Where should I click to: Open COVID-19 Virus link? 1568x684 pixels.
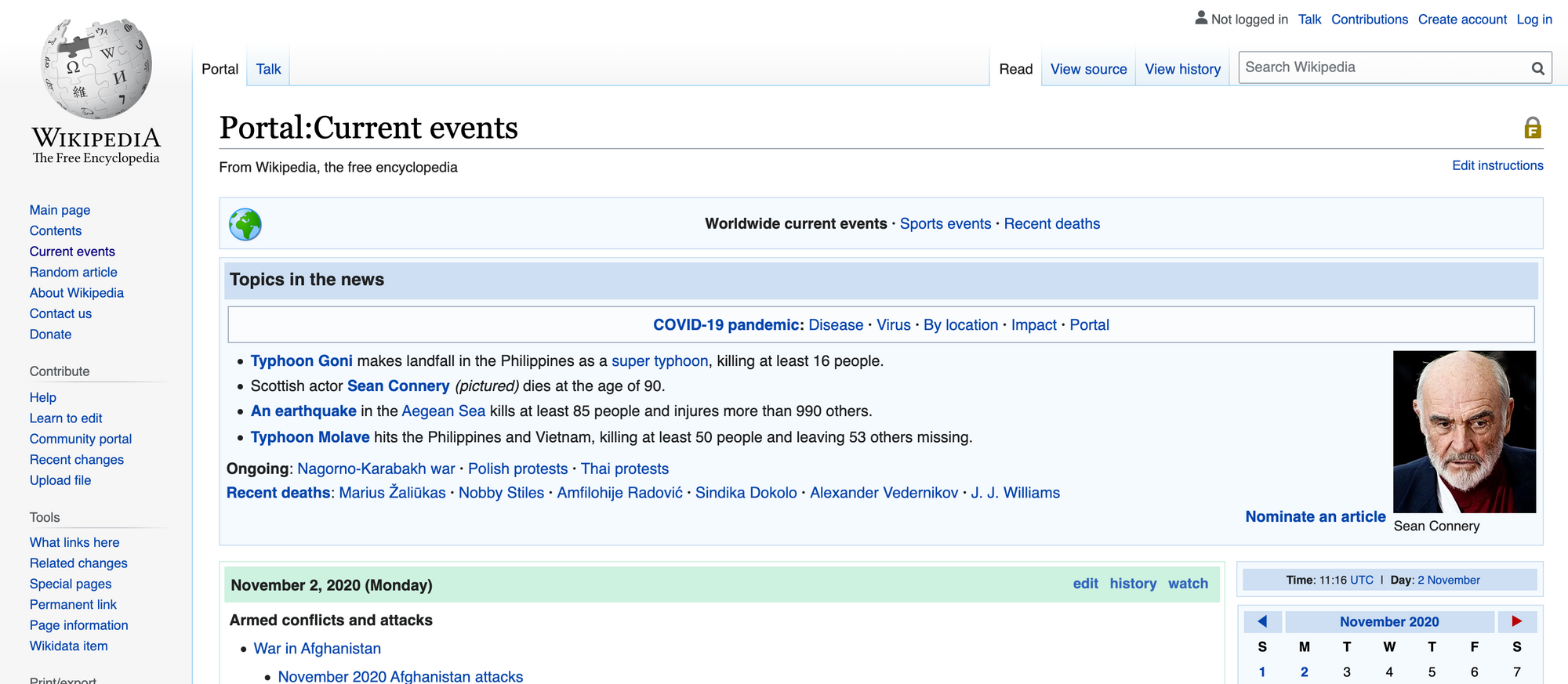[x=894, y=324]
